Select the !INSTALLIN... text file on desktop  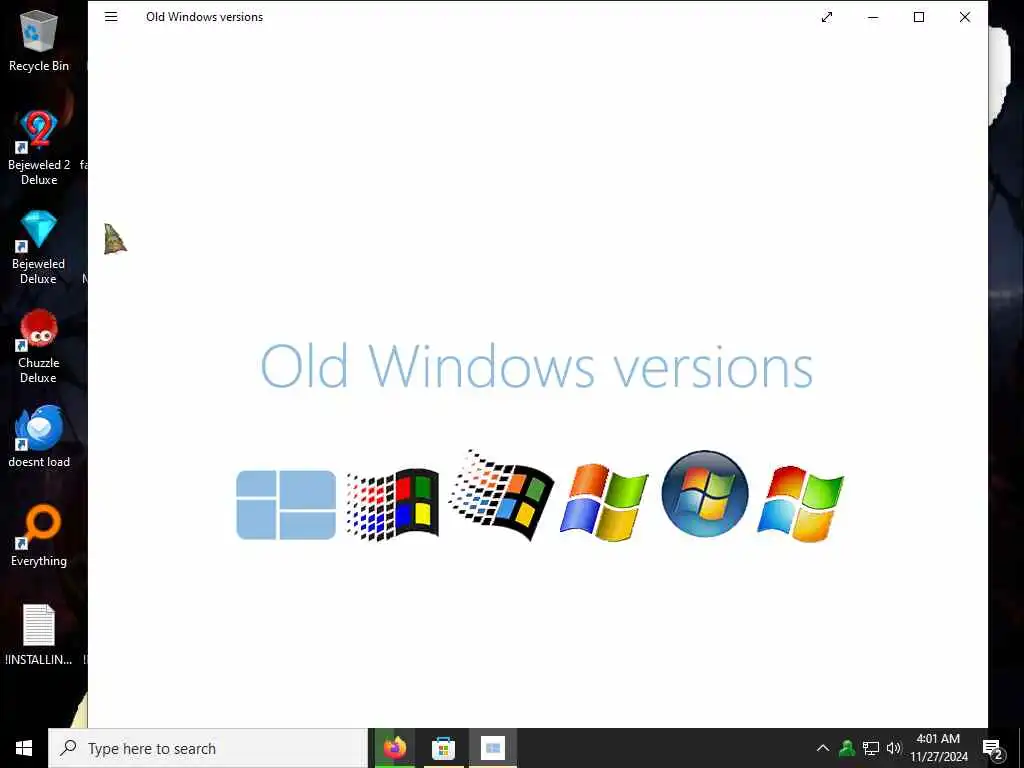(x=39, y=634)
